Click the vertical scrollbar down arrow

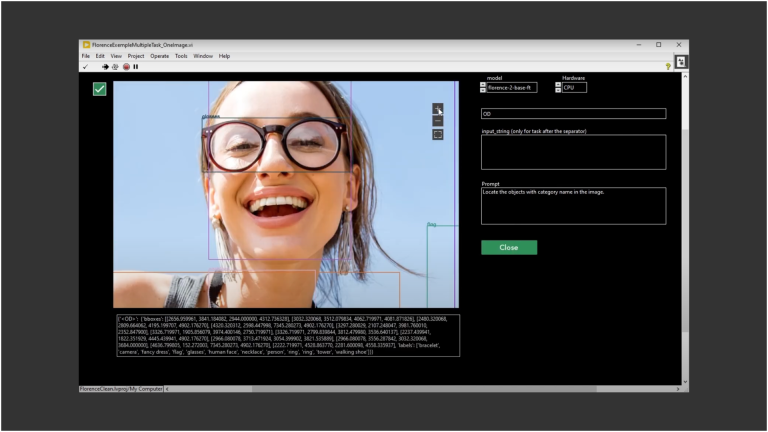pos(685,382)
